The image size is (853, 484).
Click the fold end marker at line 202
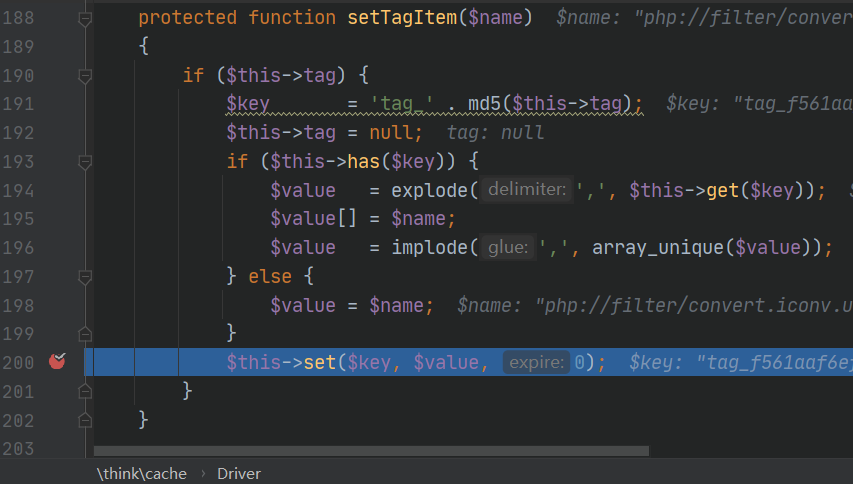click(x=85, y=420)
